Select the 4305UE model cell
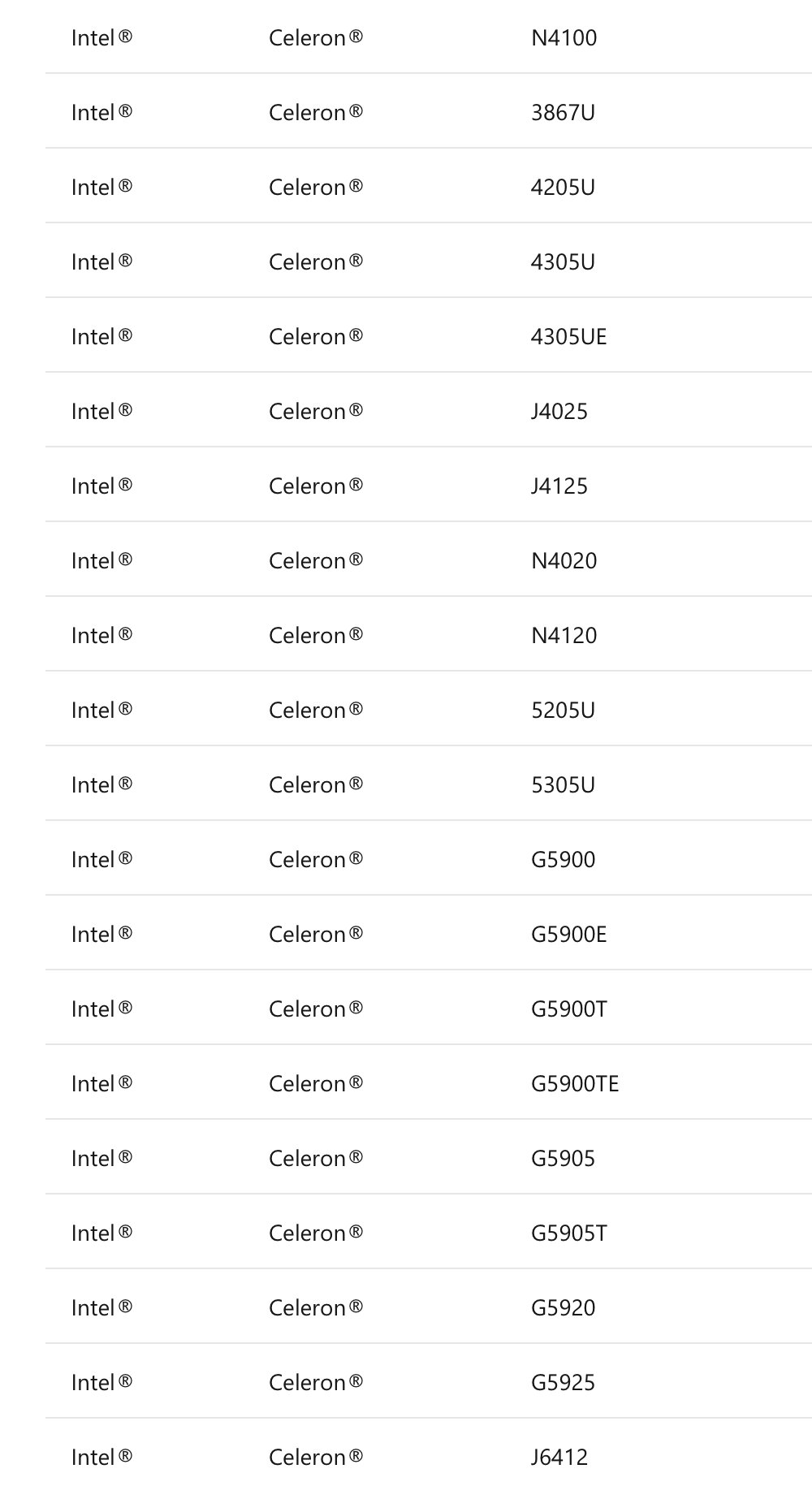The image size is (812, 1486). 568,337
